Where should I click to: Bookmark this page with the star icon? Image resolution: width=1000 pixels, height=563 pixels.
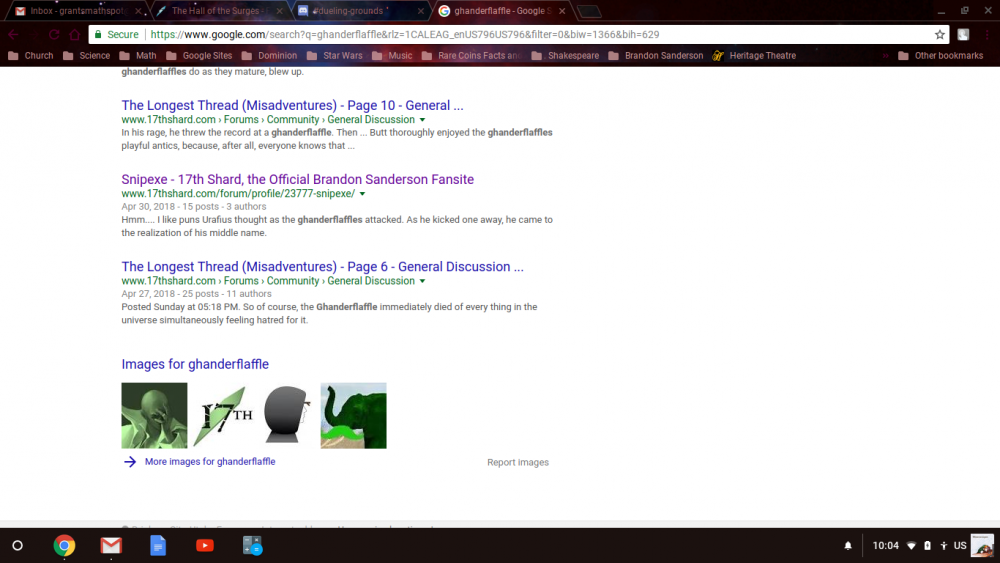939,34
